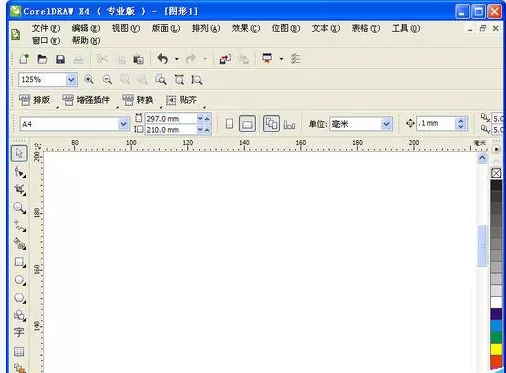Select the Freehand tool in the toolbox
506x373 pixels.
(x=20, y=226)
